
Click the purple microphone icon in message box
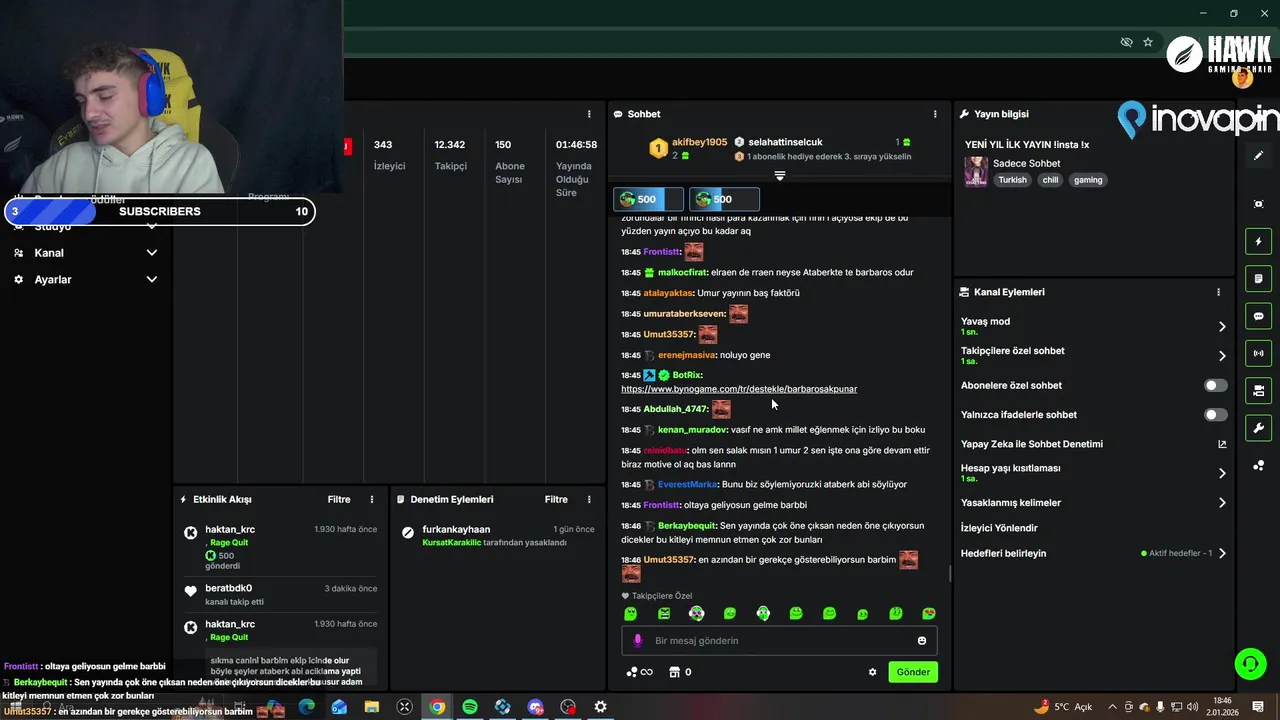click(x=638, y=641)
